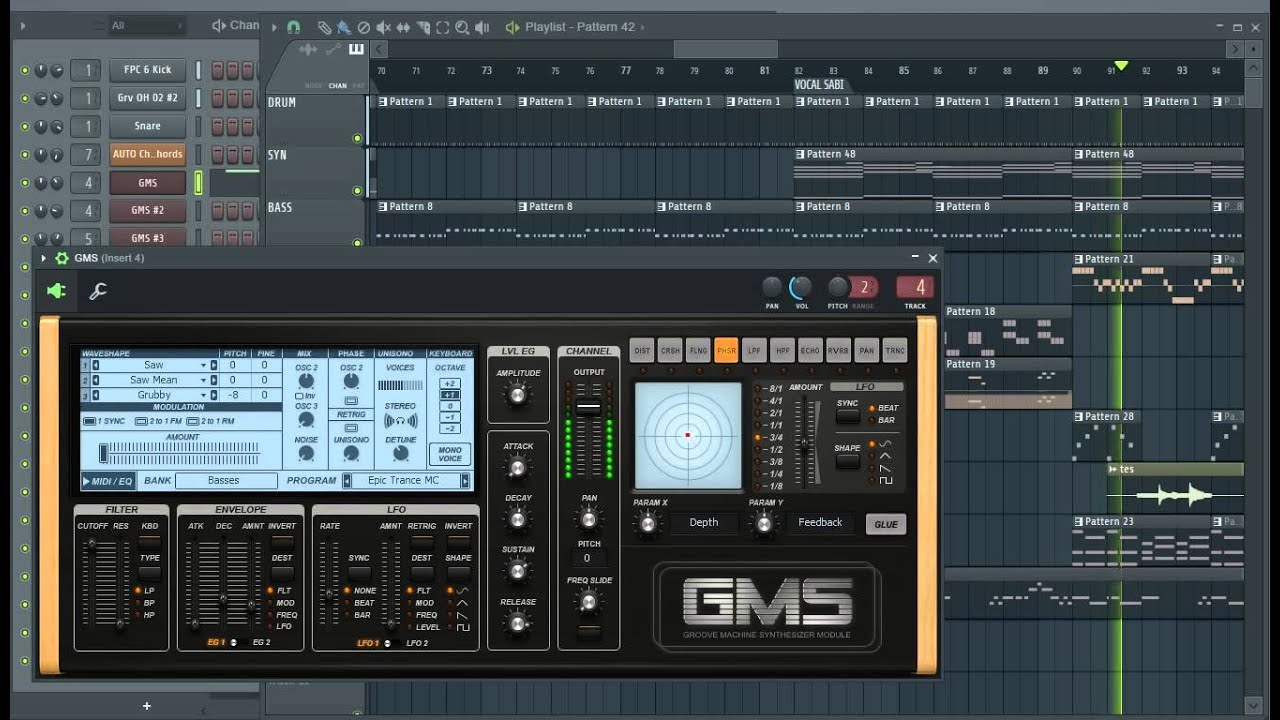1280x720 pixels.
Task: Expand the MIDI / EQ panel
Action: pos(108,481)
